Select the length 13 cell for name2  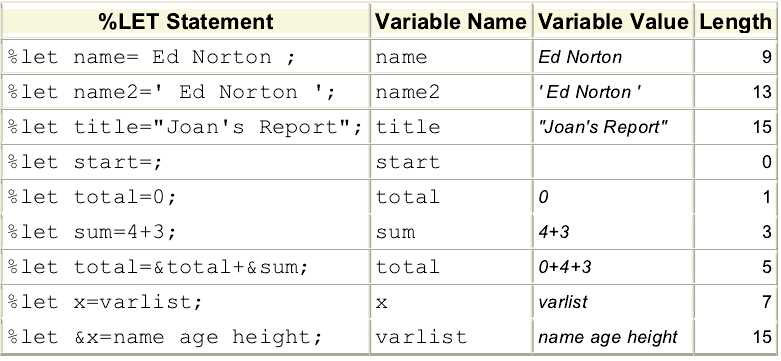735,92
